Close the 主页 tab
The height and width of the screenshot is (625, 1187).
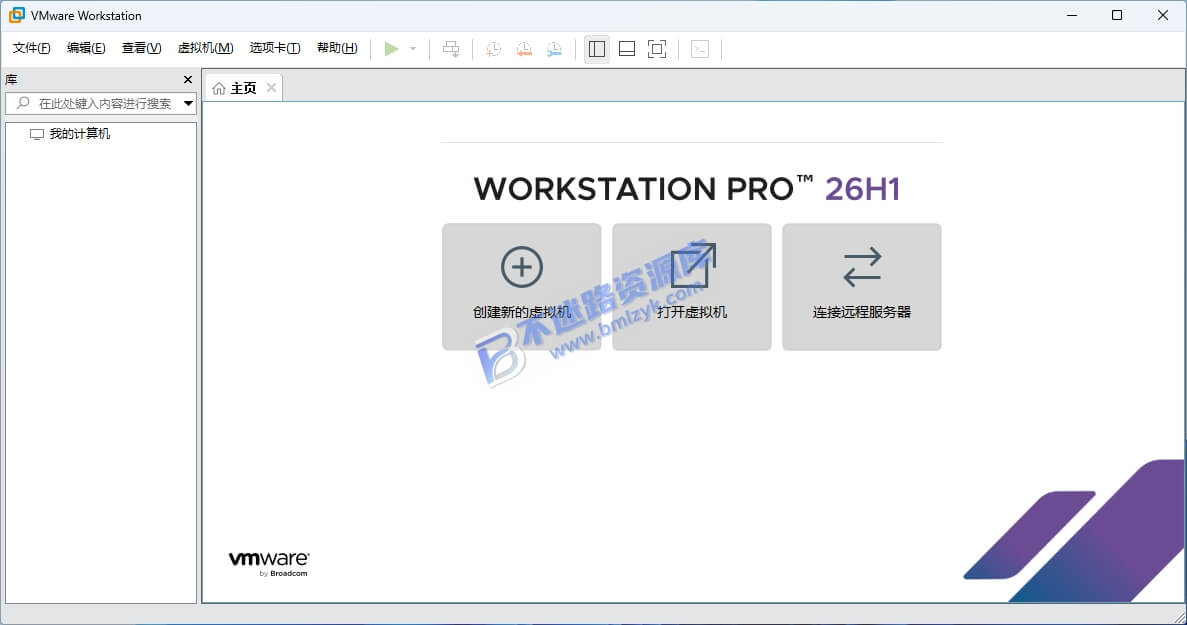tap(271, 88)
